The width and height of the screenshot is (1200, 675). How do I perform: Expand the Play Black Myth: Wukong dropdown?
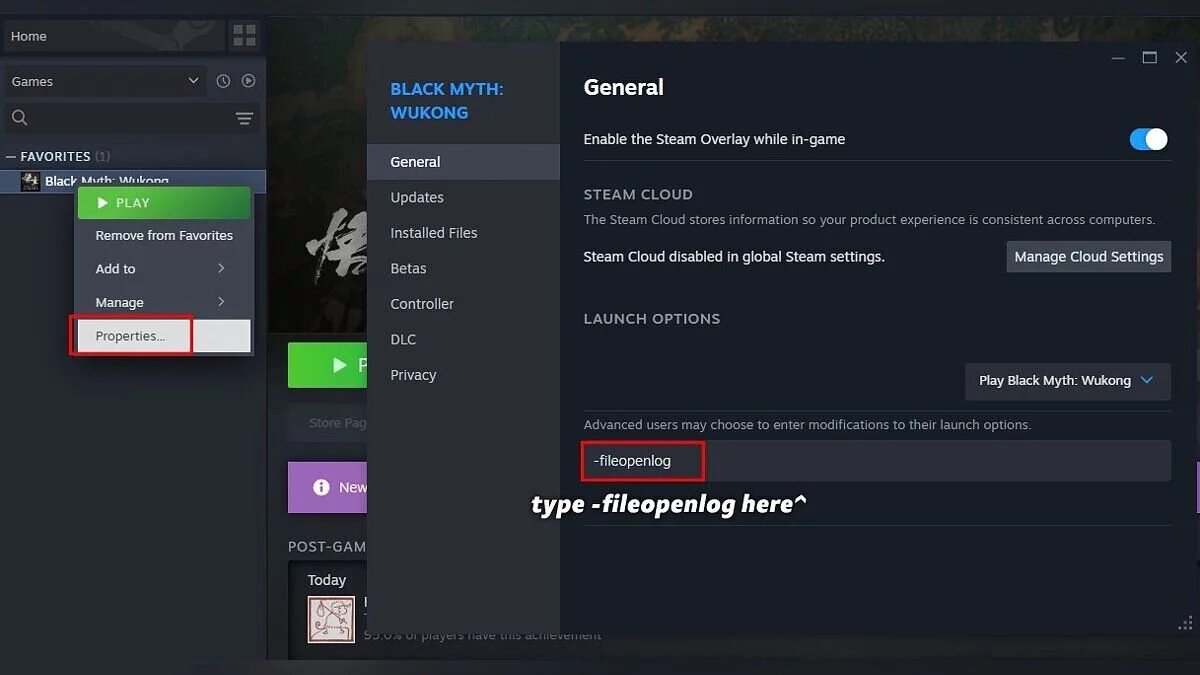coord(1067,380)
